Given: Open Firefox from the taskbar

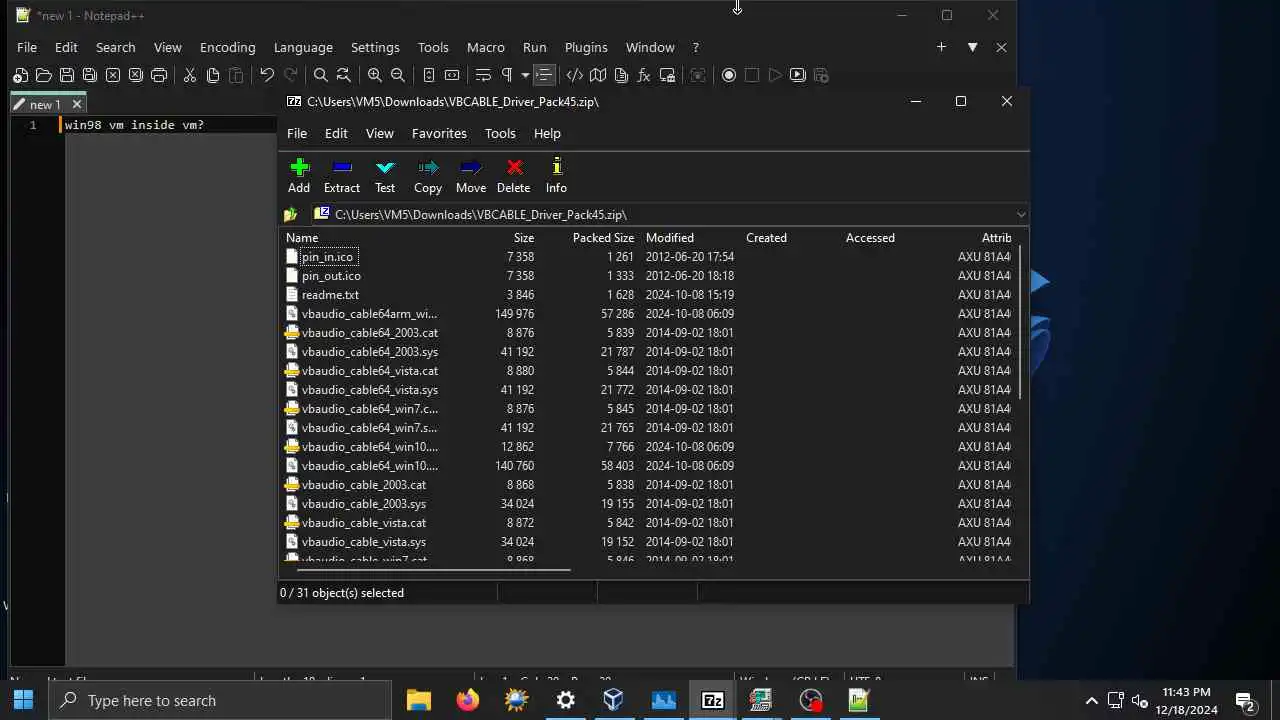Looking at the screenshot, I should [x=468, y=700].
